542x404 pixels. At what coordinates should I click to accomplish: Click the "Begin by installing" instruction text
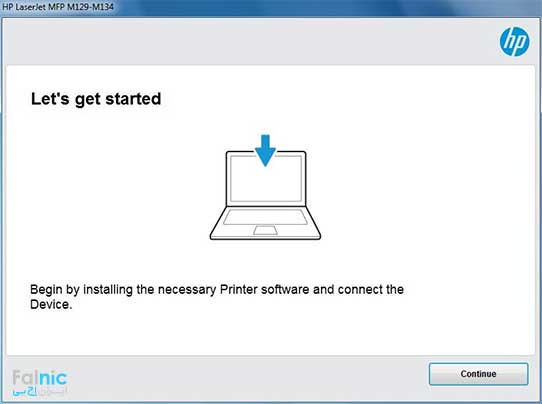pos(217,297)
